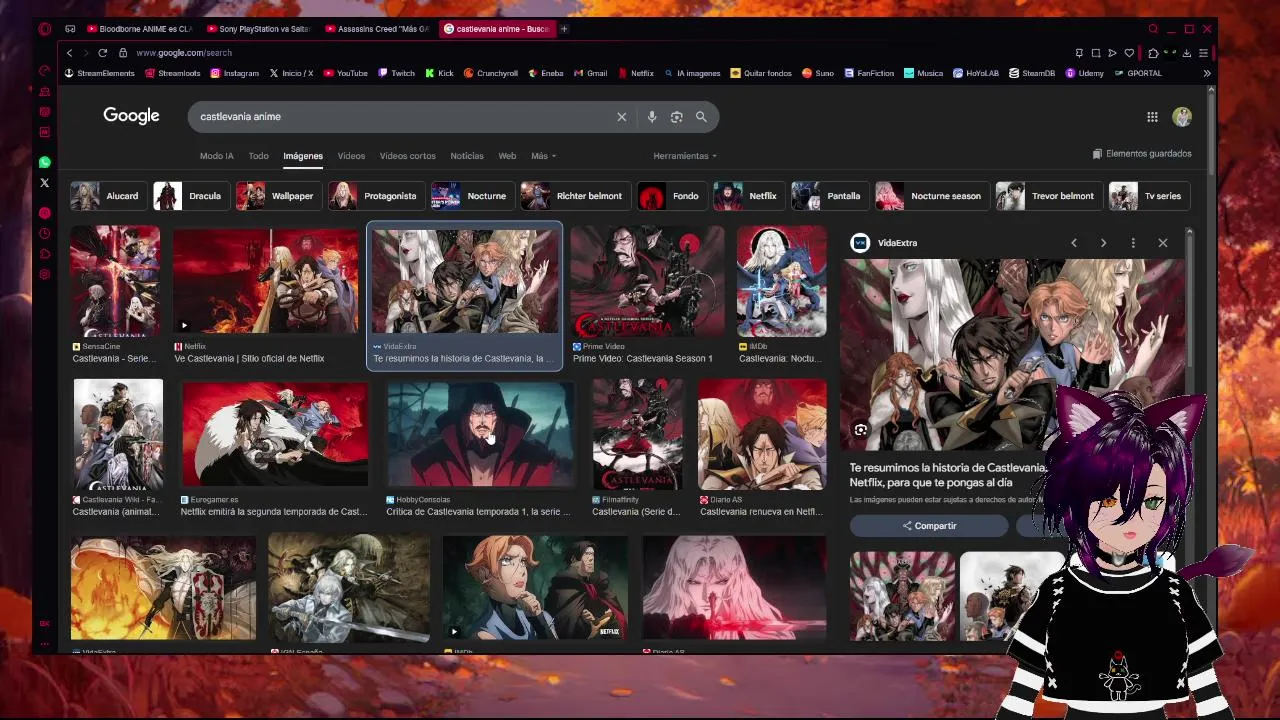Open SteamDB bookmark
1280x720 pixels.
pyautogui.click(x=1032, y=73)
